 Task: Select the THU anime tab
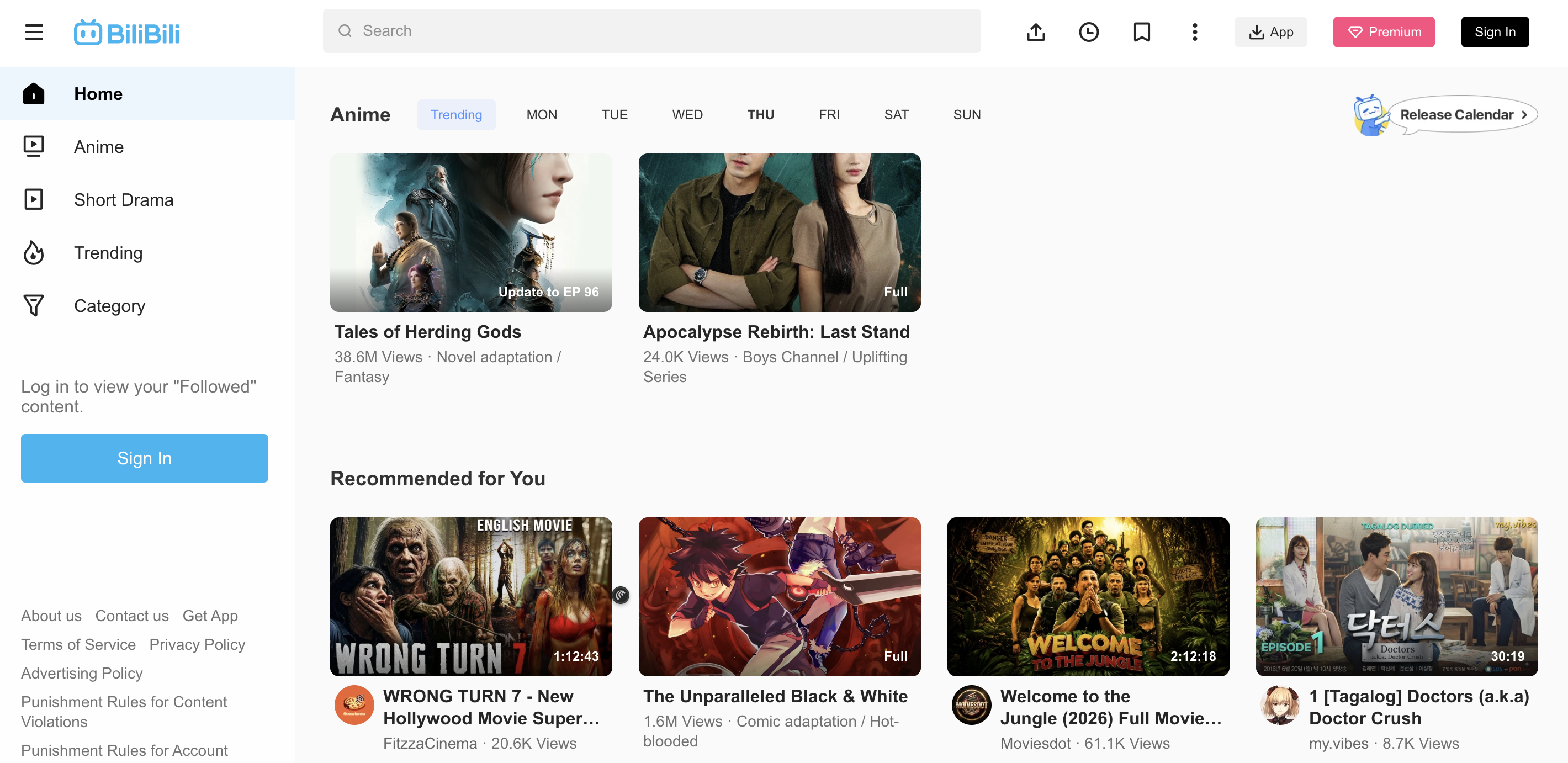[760, 114]
